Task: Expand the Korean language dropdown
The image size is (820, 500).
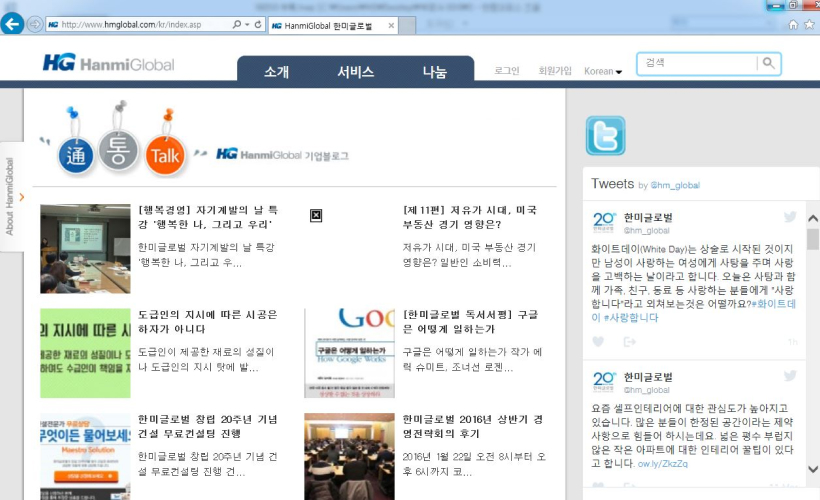Action: [x=603, y=71]
